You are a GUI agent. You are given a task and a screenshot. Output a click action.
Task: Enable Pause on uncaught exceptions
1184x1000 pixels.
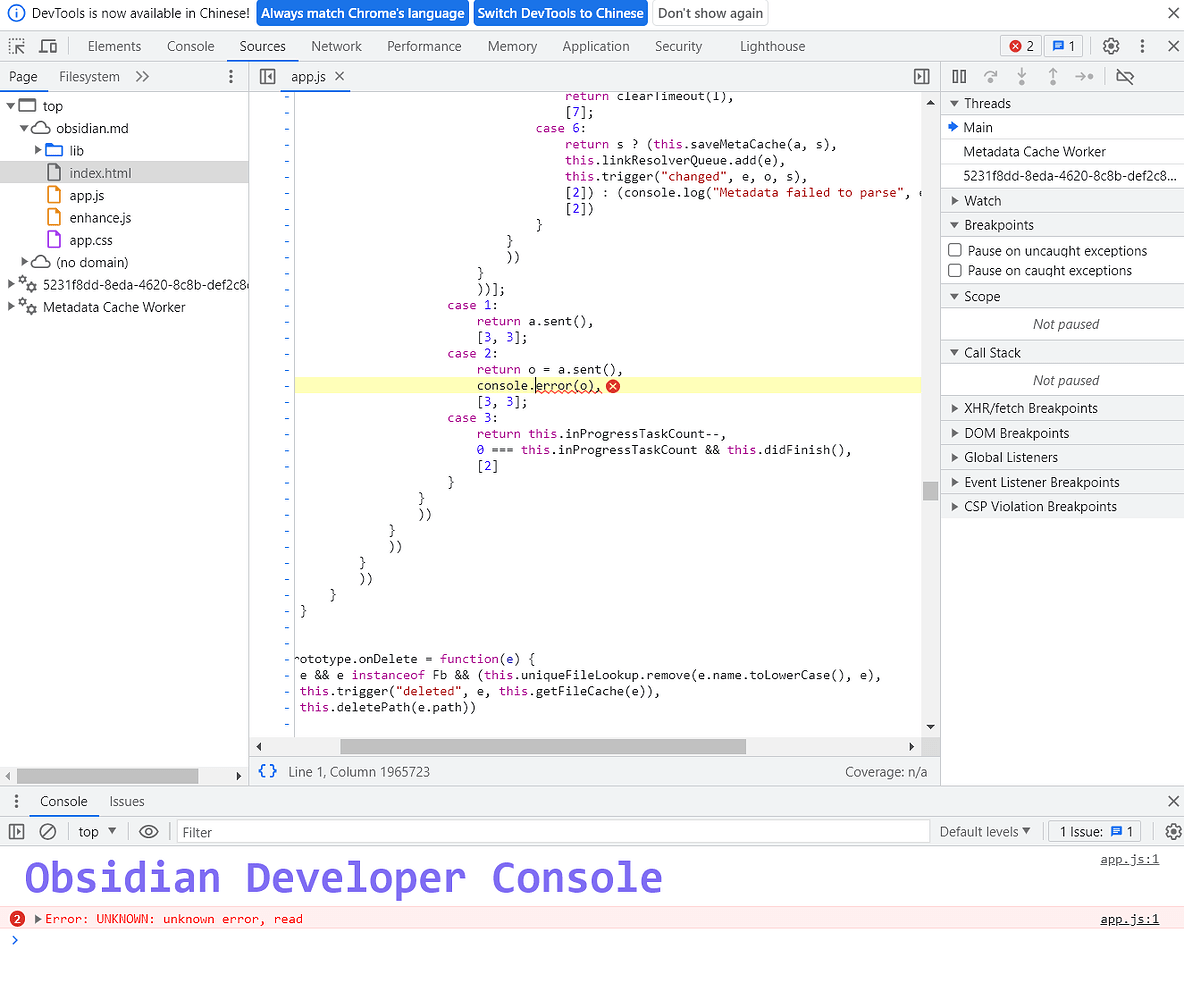pyautogui.click(x=955, y=251)
